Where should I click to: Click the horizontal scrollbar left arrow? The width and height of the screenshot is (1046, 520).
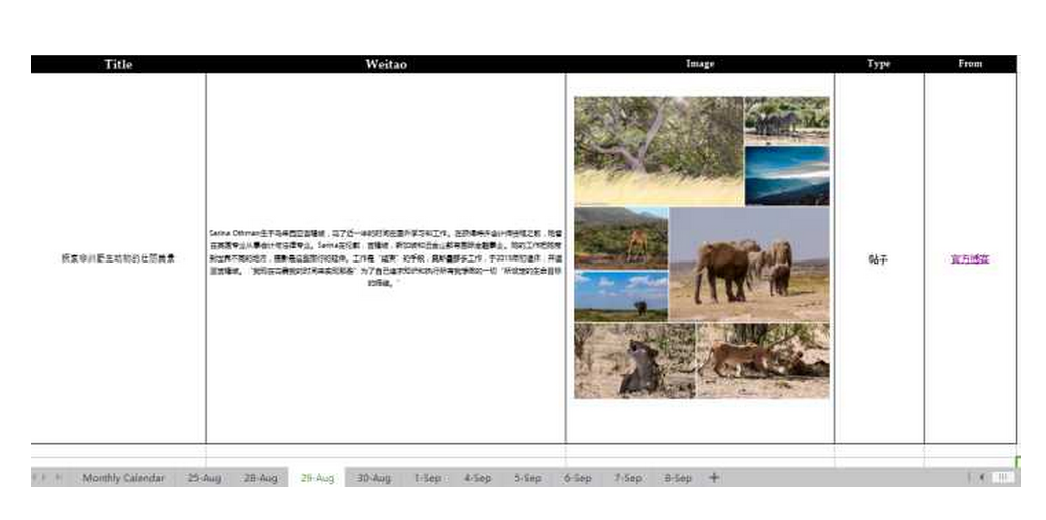[x=981, y=478]
